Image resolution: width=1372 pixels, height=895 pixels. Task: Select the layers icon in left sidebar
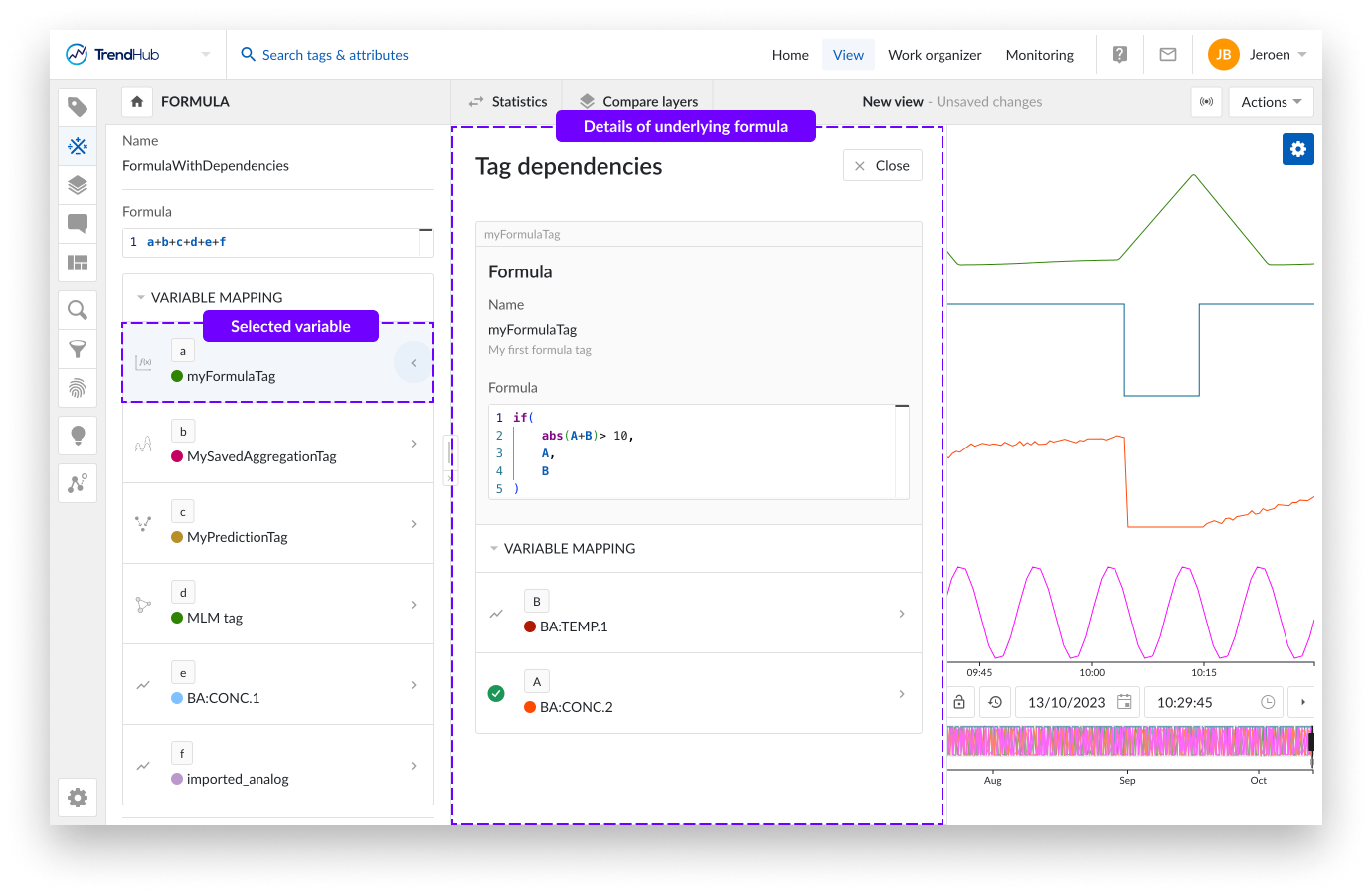78,185
